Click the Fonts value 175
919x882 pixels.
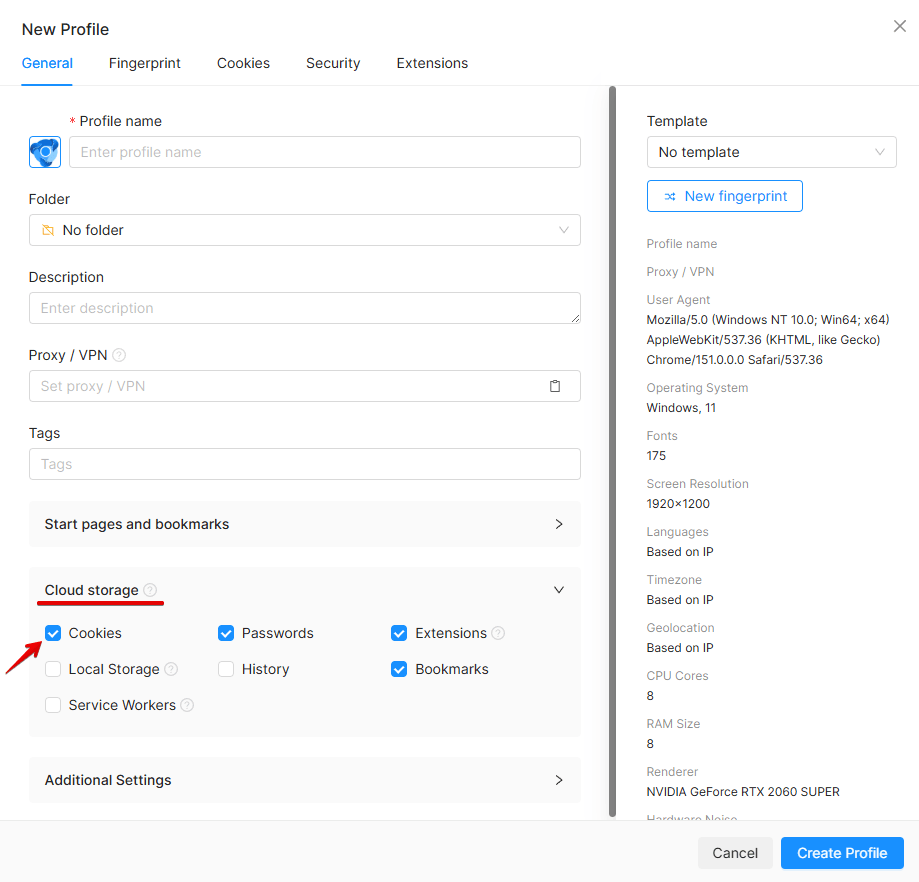656,456
